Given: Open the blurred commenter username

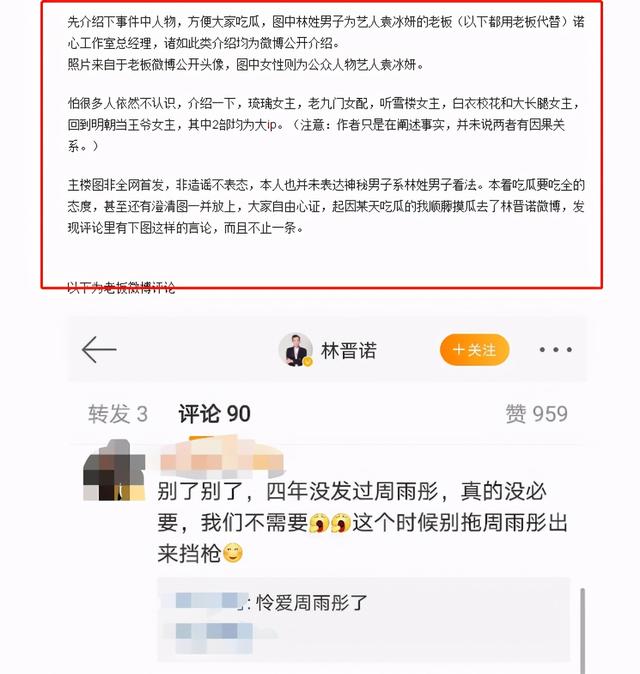Looking at the screenshot, I should 222,458.
